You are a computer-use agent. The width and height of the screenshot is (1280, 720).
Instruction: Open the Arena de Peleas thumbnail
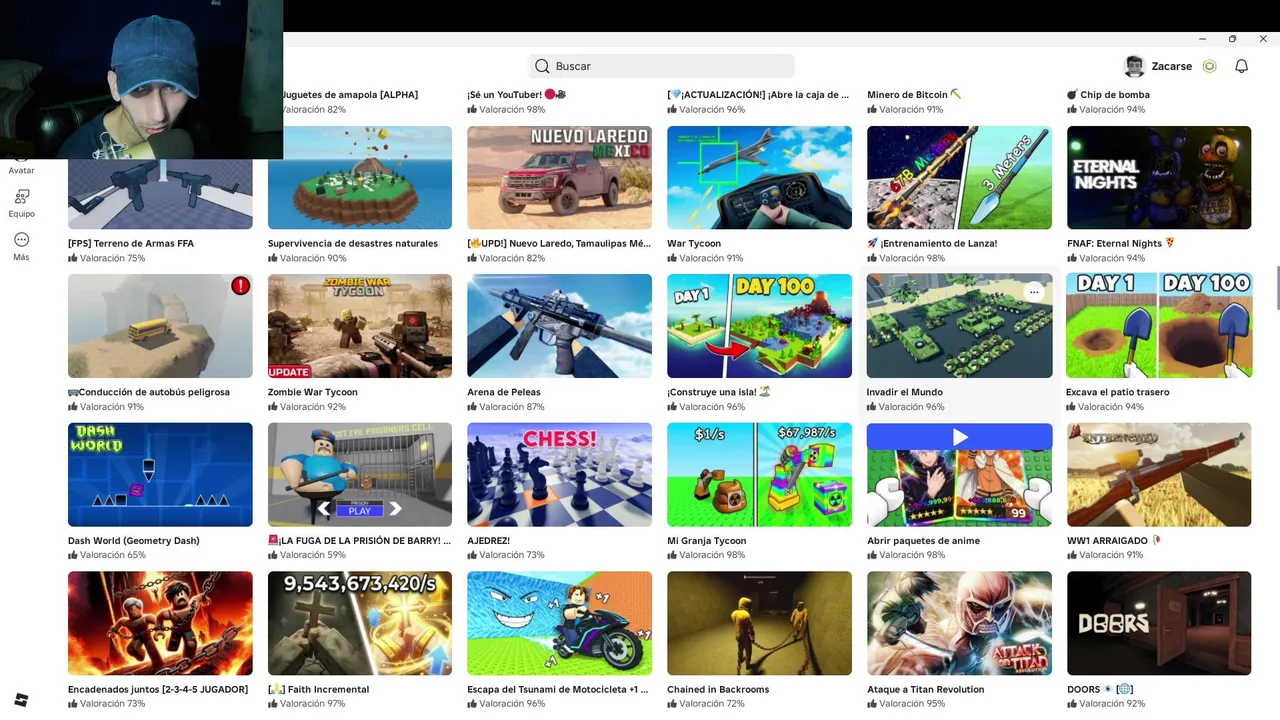[x=559, y=326]
